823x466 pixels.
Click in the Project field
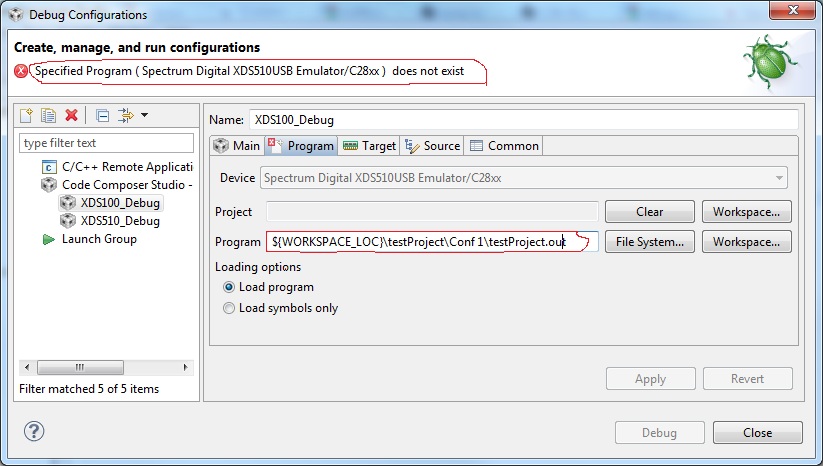pyautogui.click(x=432, y=211)
